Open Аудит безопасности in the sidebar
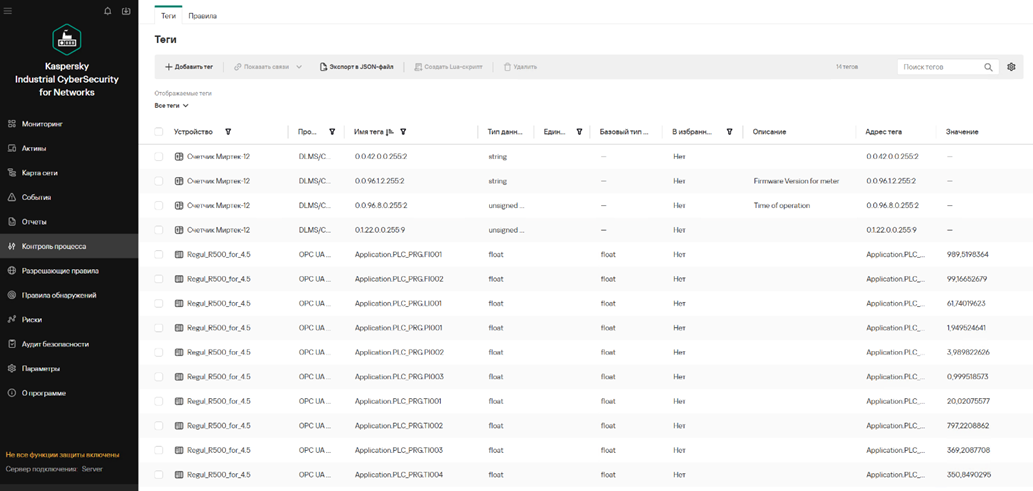This screenshot has height=491, width=1033. pos(55,344)
